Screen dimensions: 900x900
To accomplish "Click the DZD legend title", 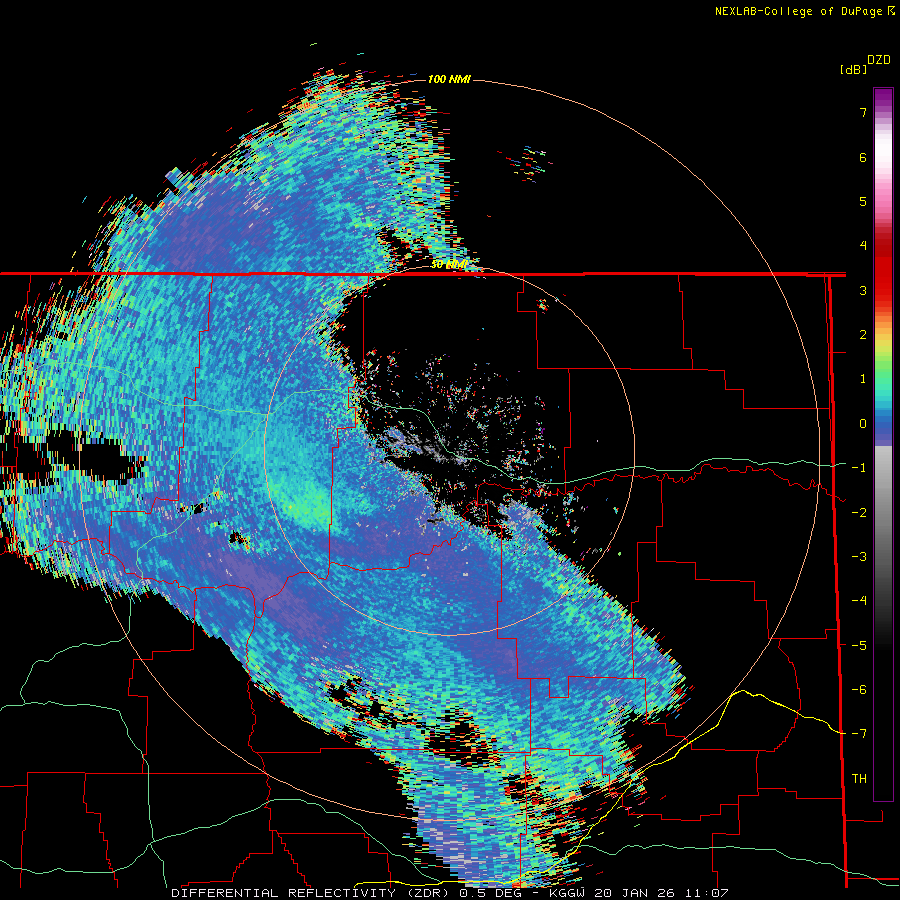I will pyautogui.click(x=879, y=60).
